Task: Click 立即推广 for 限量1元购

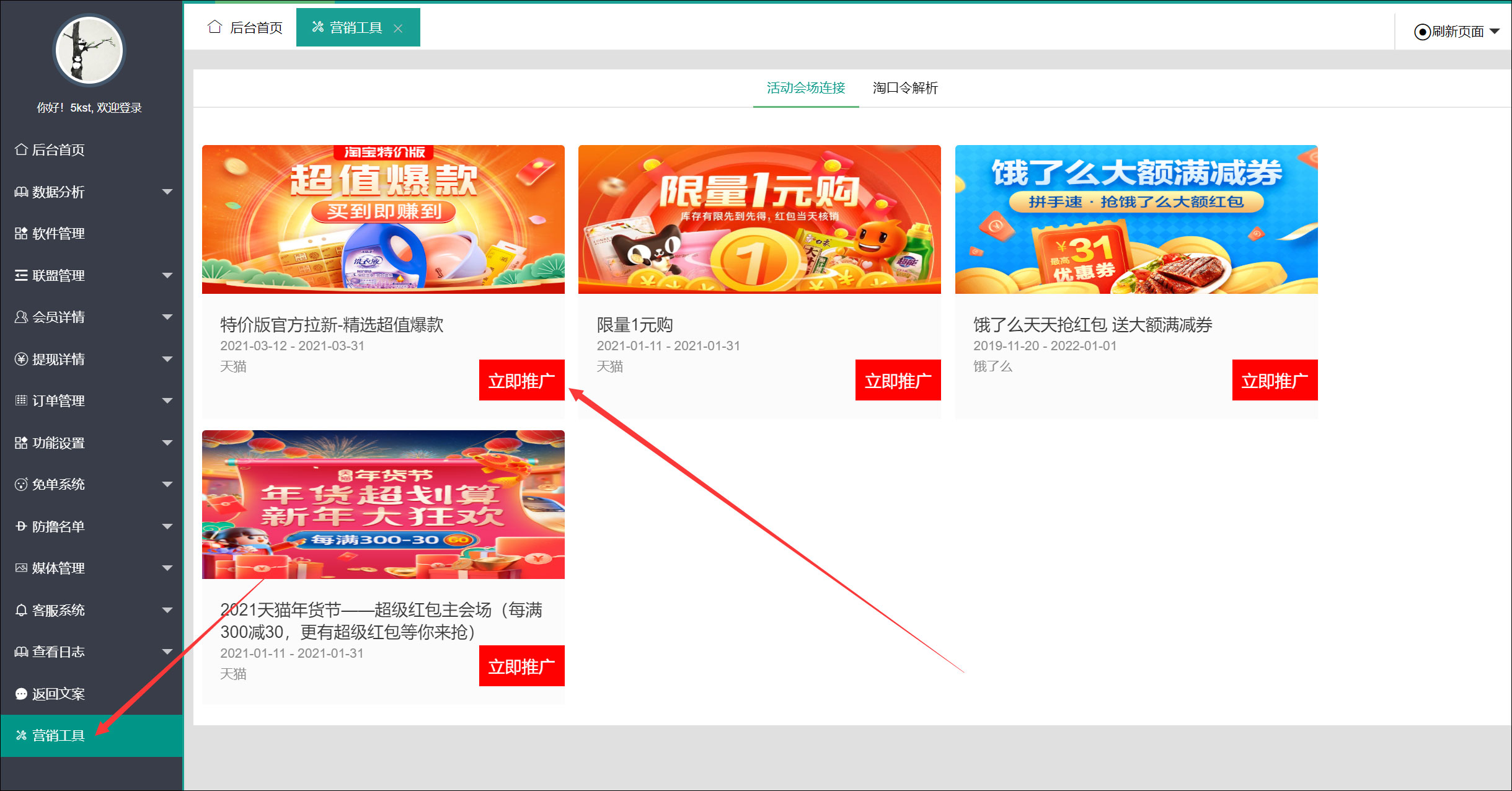Action: [x=898, y=380]
